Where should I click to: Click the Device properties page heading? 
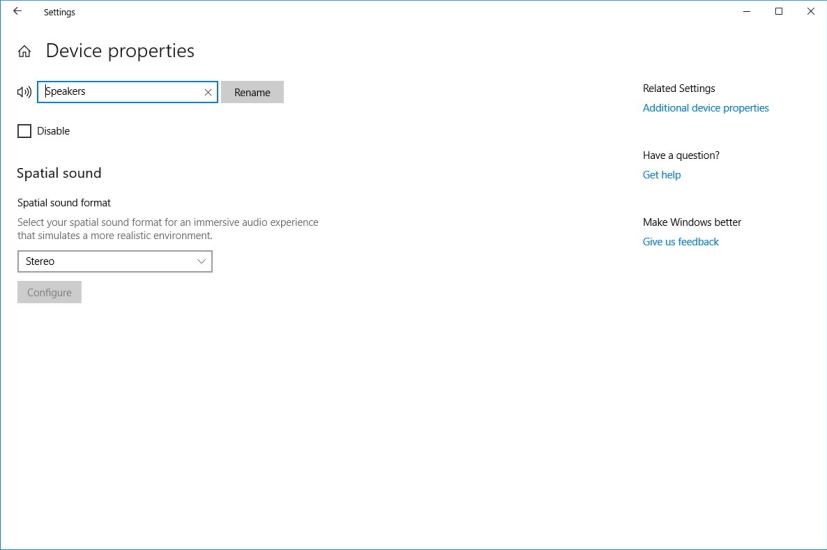click(x=120, y=51)
